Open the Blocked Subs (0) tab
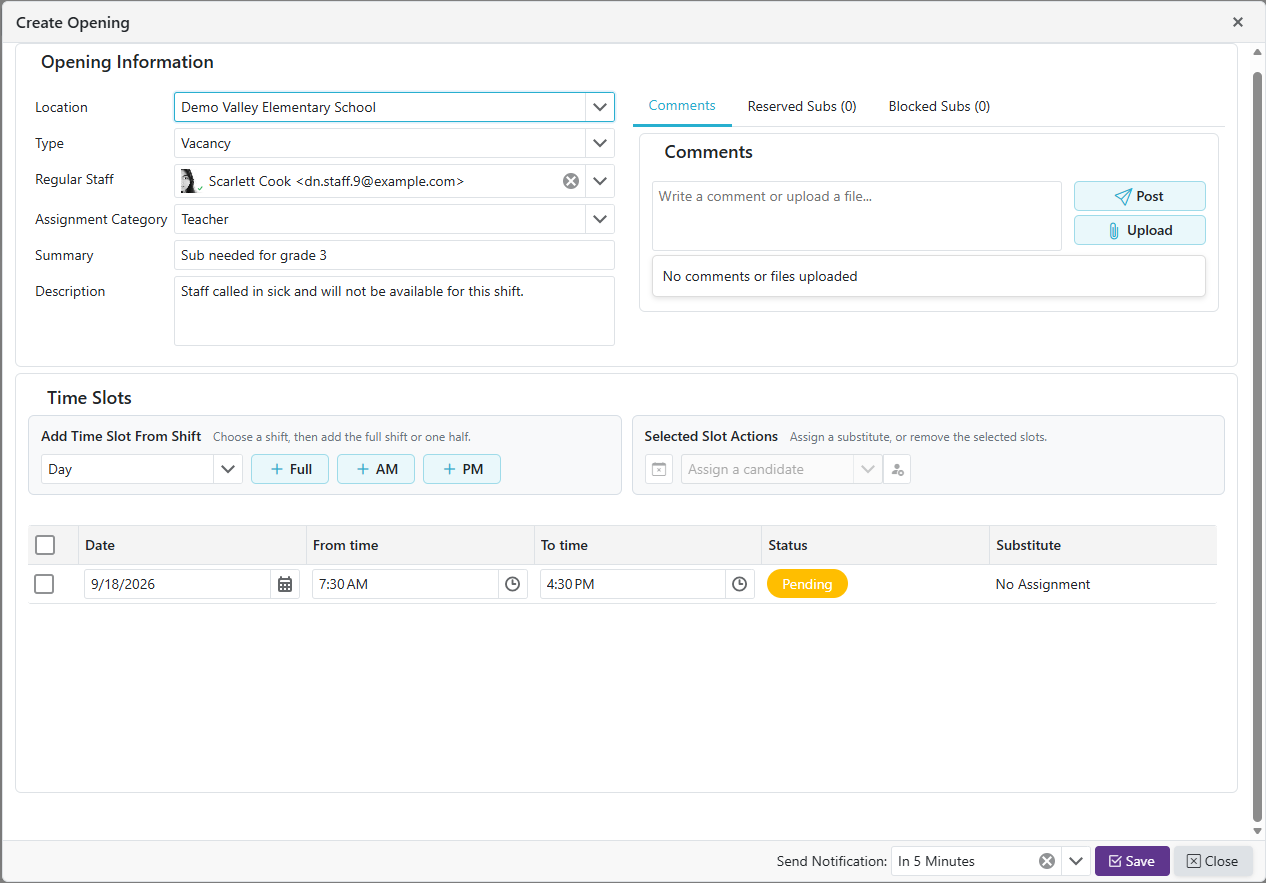This screenshot has height=883, width=1266. click(939, 106)
